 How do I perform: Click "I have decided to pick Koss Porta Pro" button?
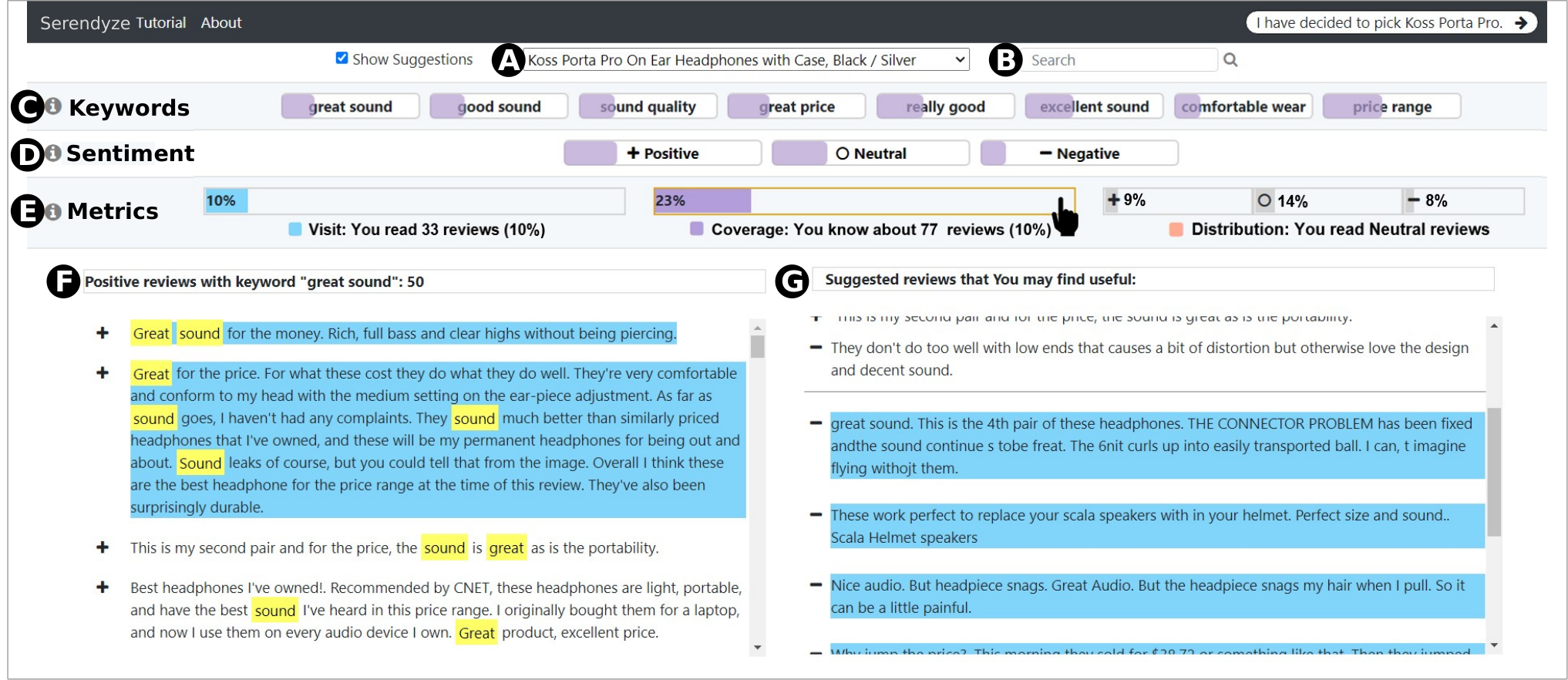pos(1391,23)
